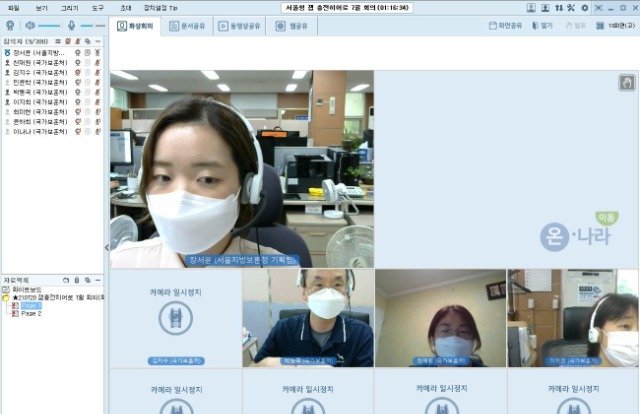Screen dimensions: 640x414
Task: Mute the speaker using the speaker icon
Action: click(x=29, y=25)
